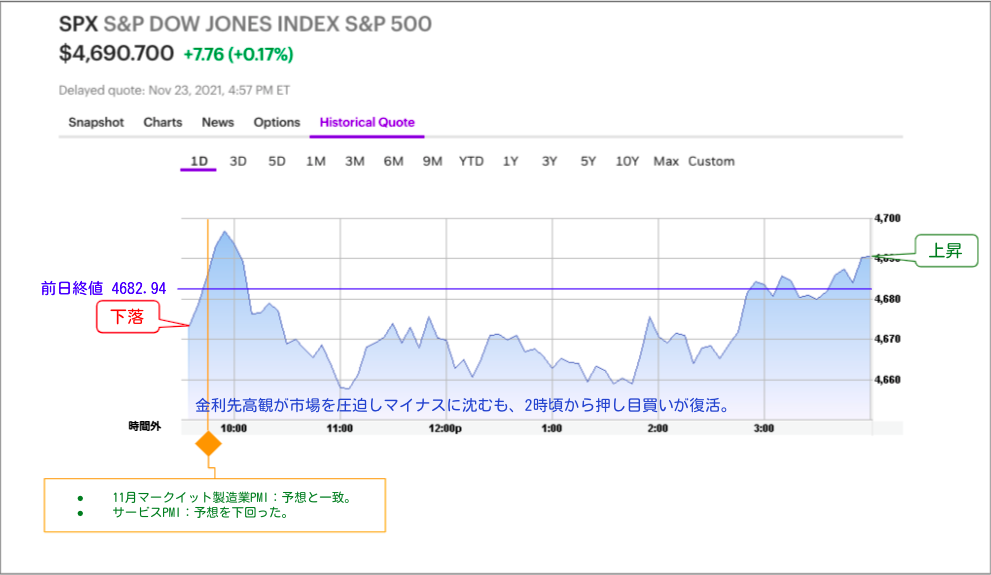Set chart range to 1M
Image resolution: width=991 pixels, height=575 pixels.
pos(316,161)
